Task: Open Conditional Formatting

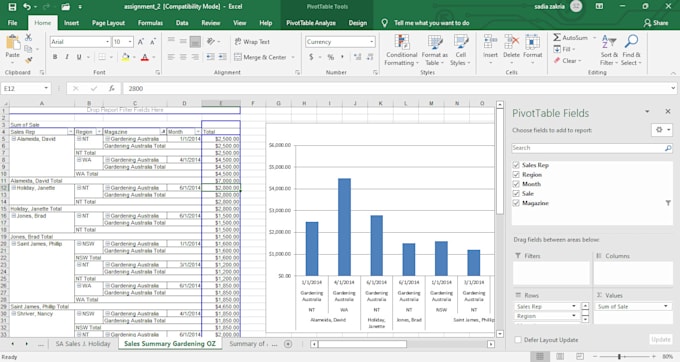Action: click(x=402, y=50)
